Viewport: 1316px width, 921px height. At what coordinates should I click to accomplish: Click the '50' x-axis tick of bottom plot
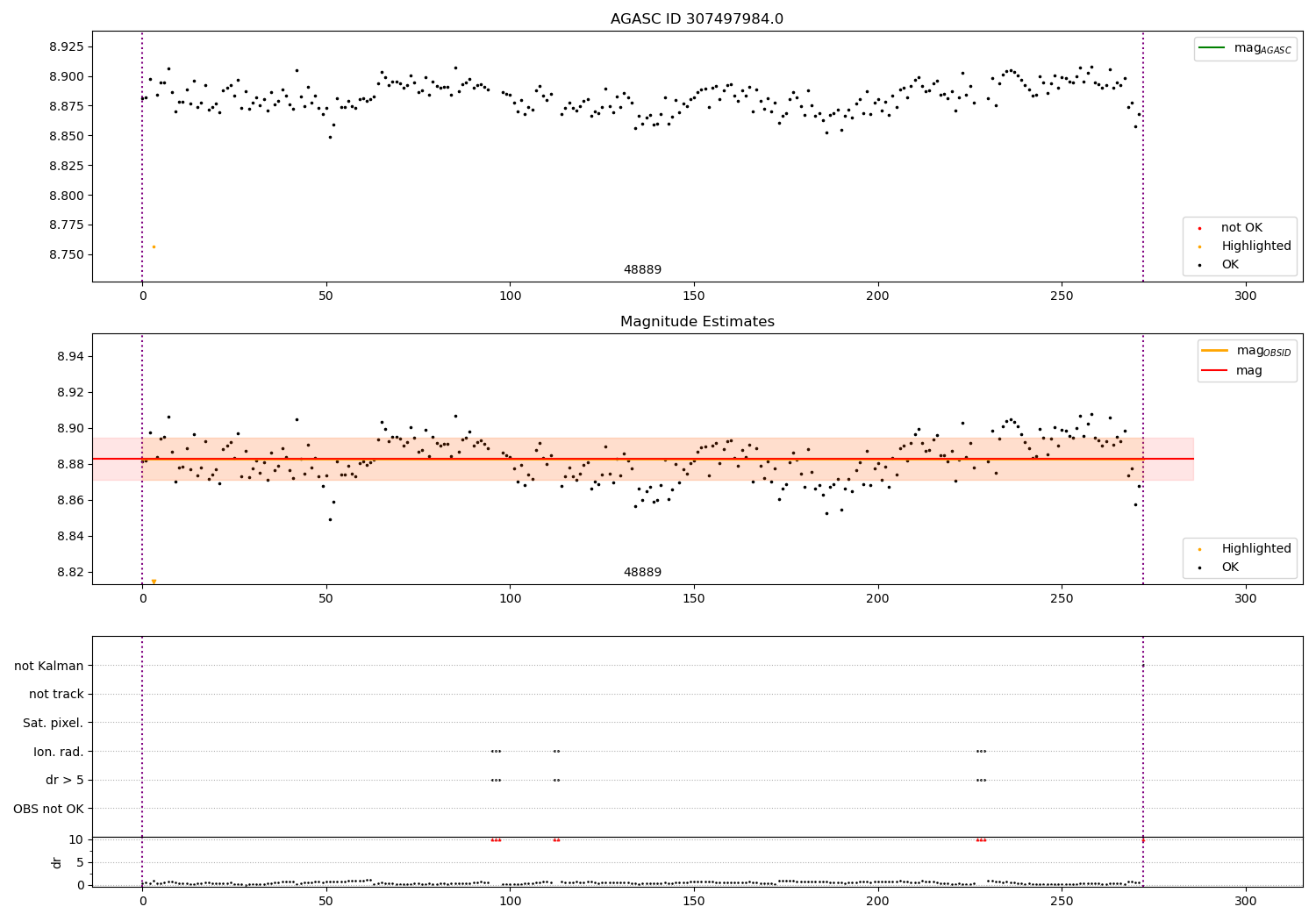tap(325, 902)
